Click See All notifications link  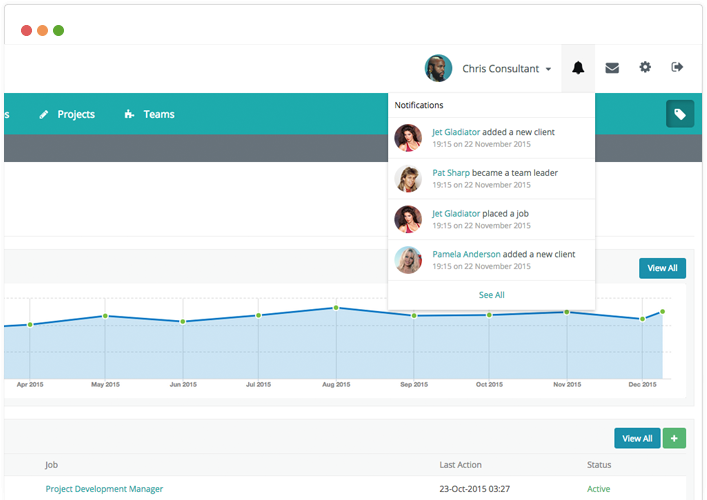click(x=491, y=295)
